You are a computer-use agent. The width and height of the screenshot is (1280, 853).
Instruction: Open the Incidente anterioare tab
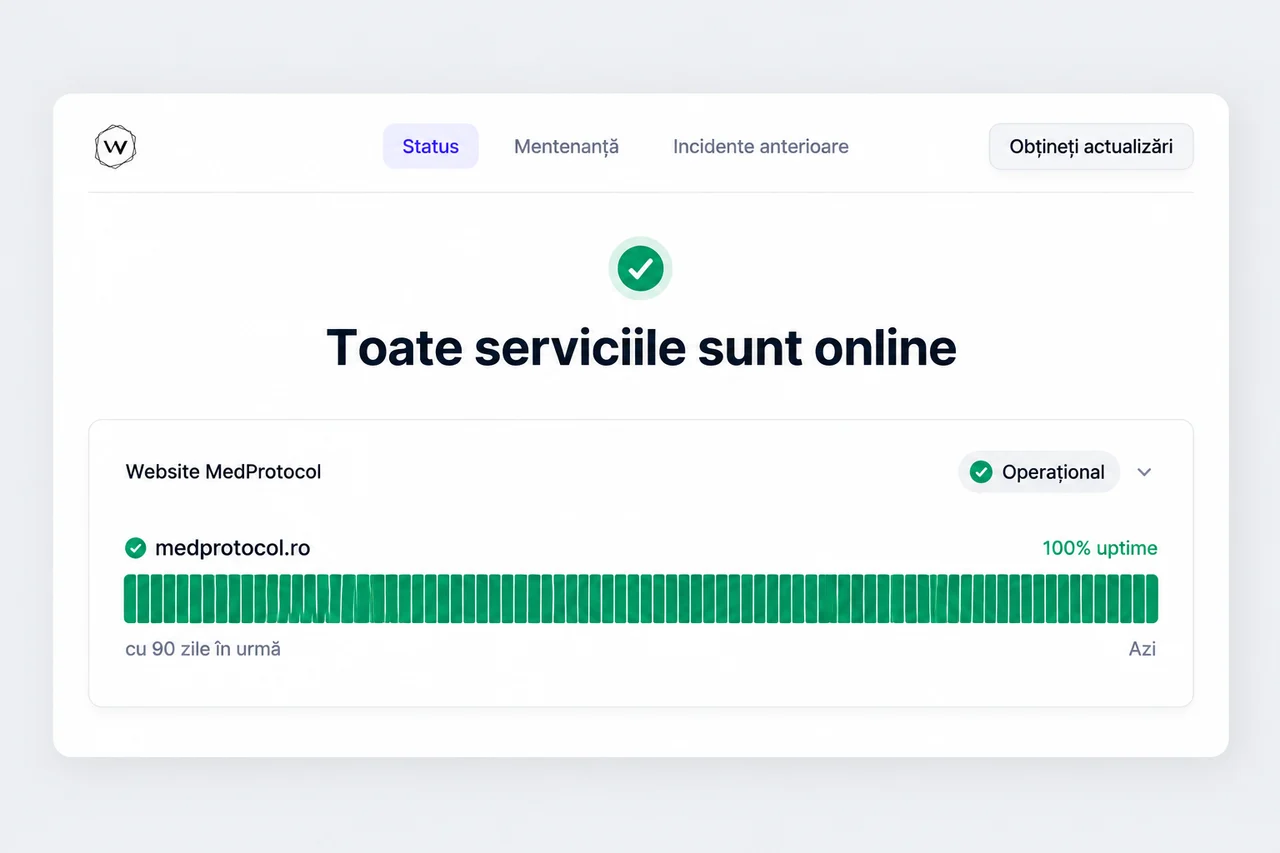point(761,146)
